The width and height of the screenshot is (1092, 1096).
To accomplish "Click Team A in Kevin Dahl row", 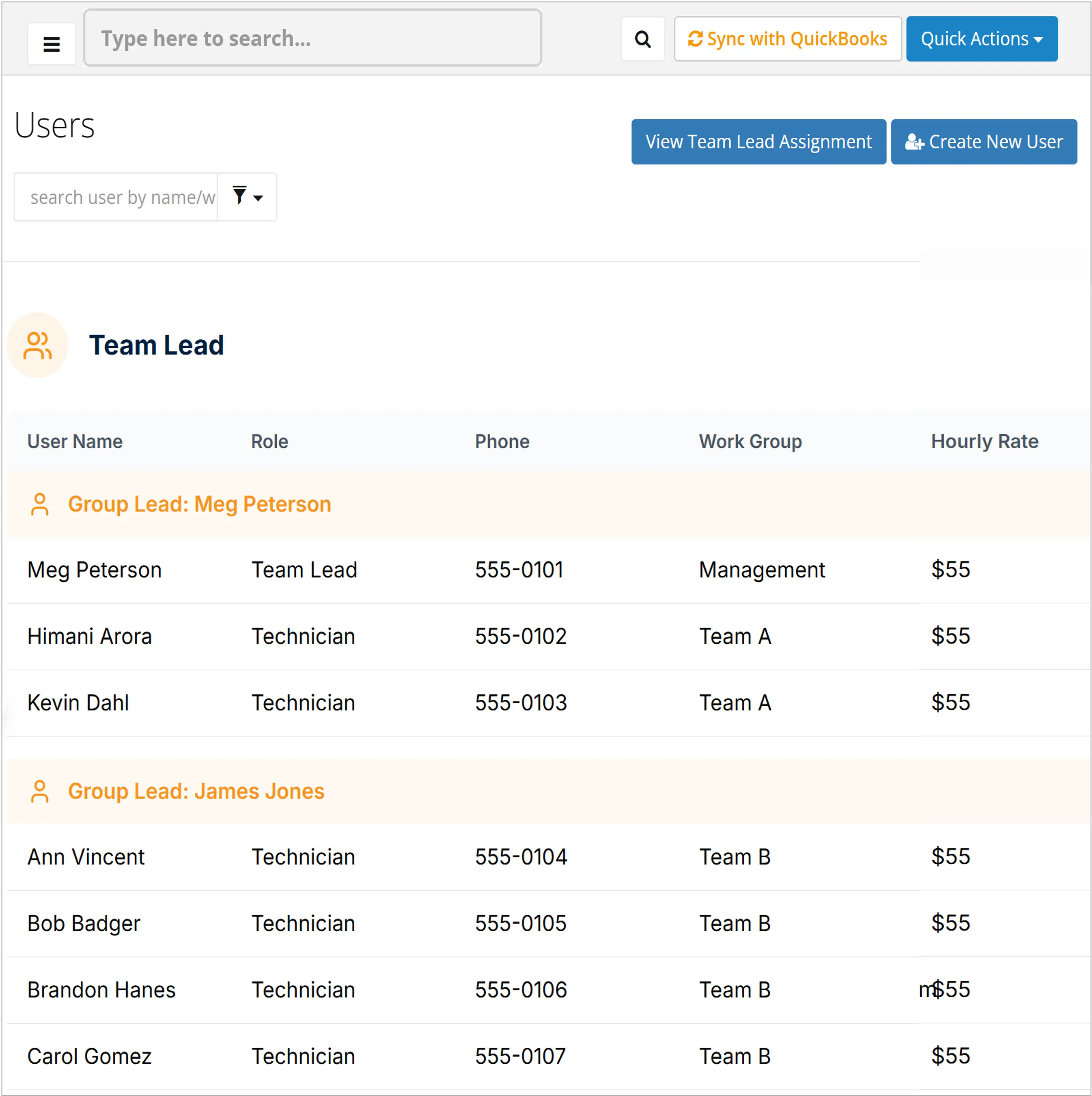I will [735, 702].
